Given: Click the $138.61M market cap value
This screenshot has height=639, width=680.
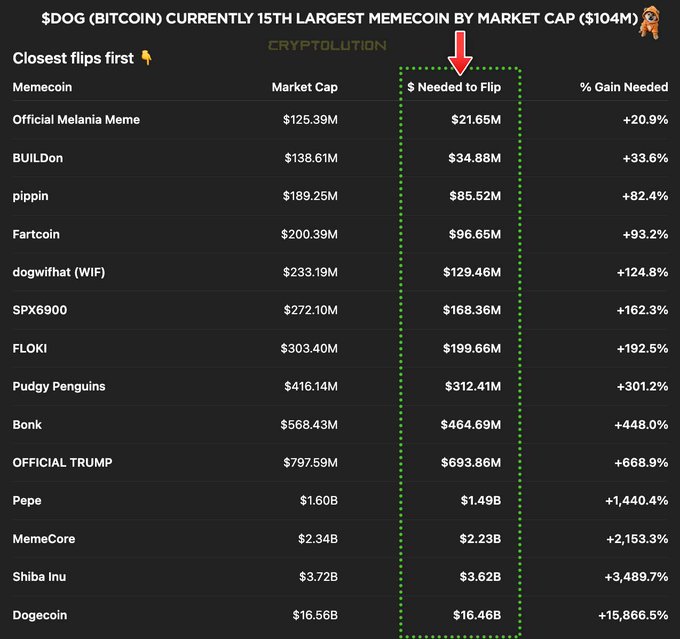Looking at the screenshot, I should [311, 158].
